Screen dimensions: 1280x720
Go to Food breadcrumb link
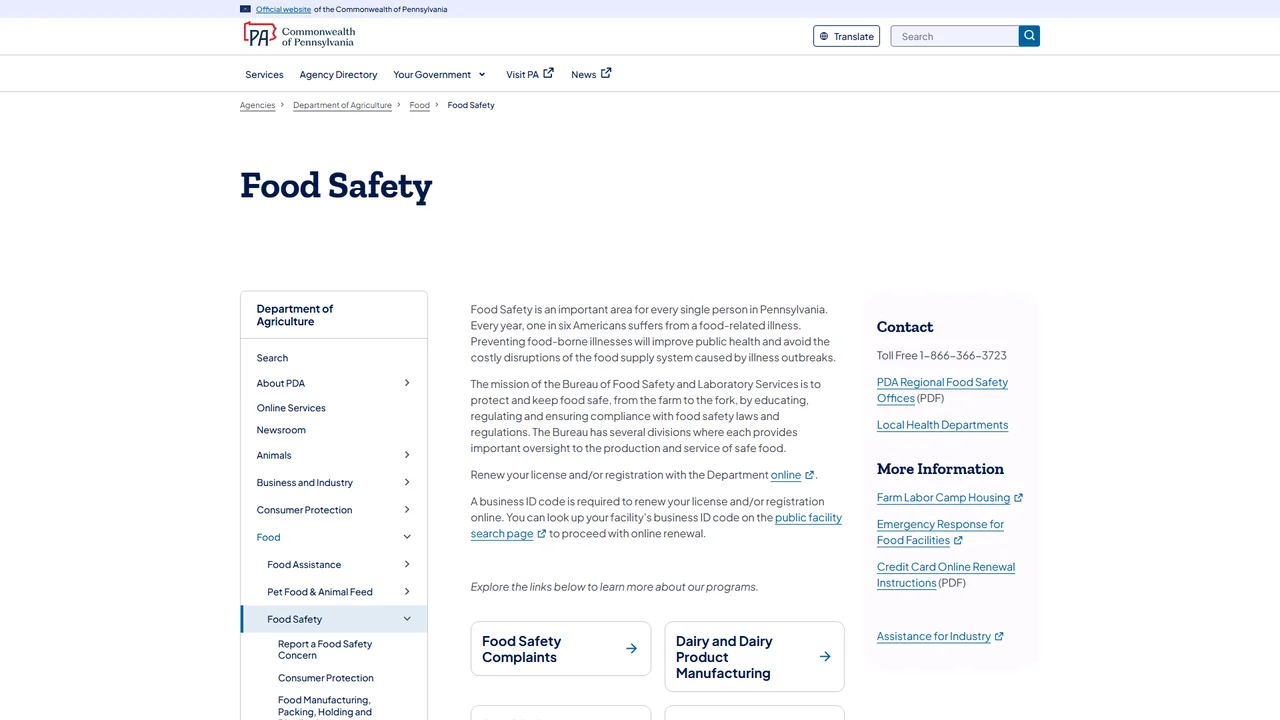pyautogui.click(x=419, y=105)
